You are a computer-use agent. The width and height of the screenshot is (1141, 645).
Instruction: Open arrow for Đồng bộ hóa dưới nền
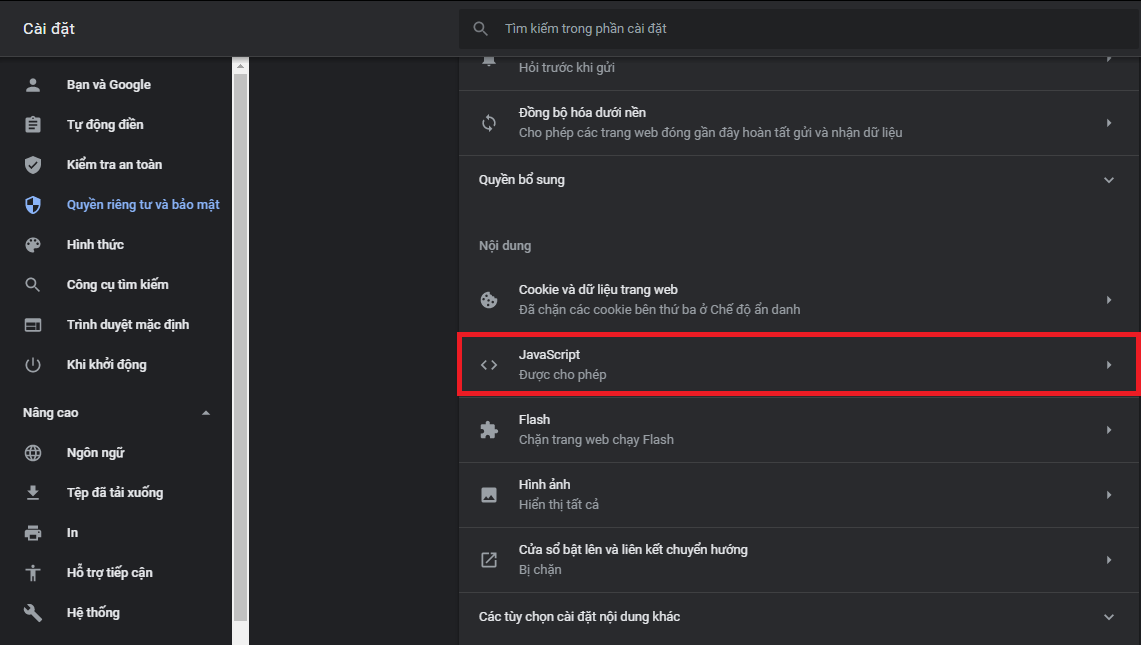[1109, 123]
